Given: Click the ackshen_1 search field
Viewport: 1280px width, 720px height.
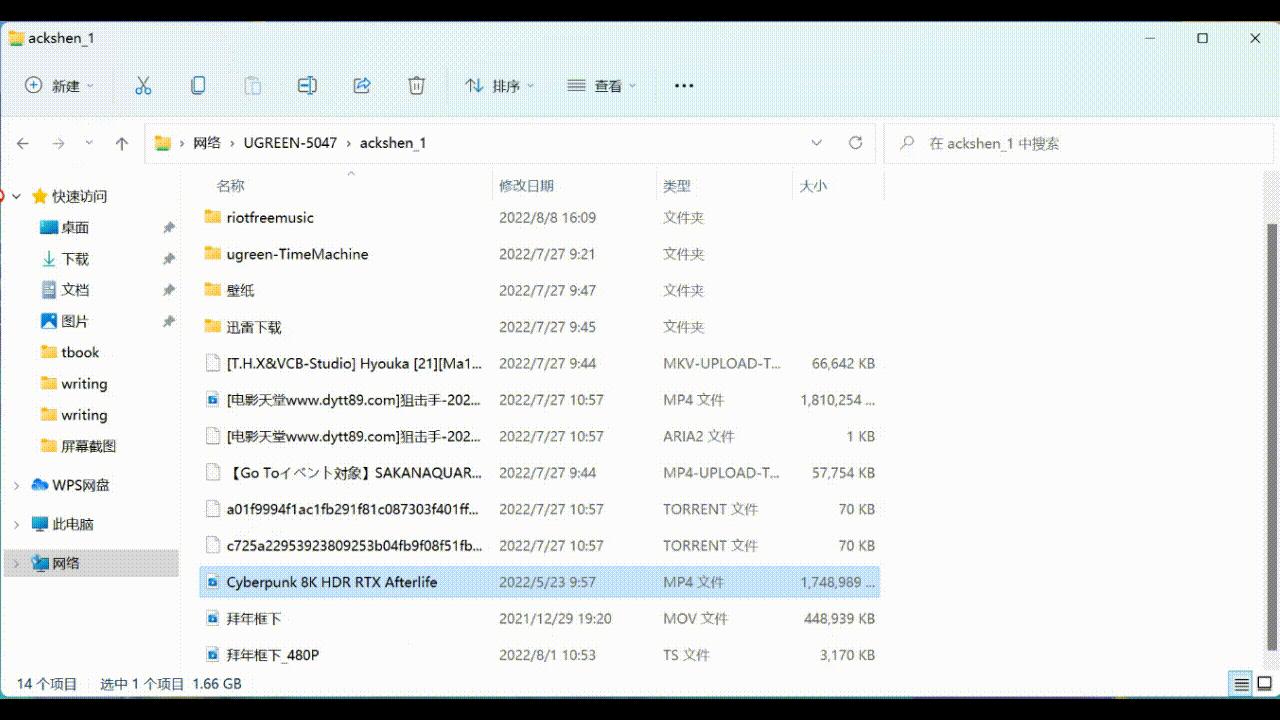Looking at the screenshot, I should [1078, 142].
